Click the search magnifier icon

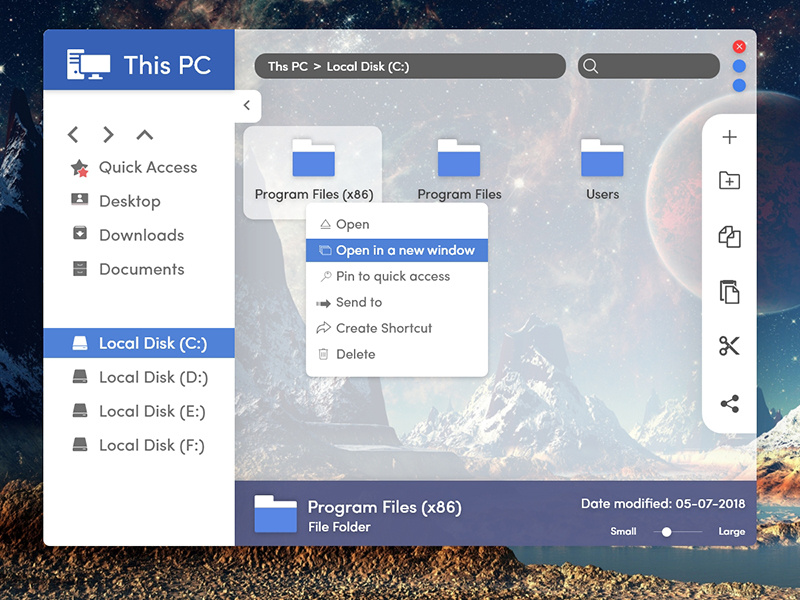click(x=590, y=66)
